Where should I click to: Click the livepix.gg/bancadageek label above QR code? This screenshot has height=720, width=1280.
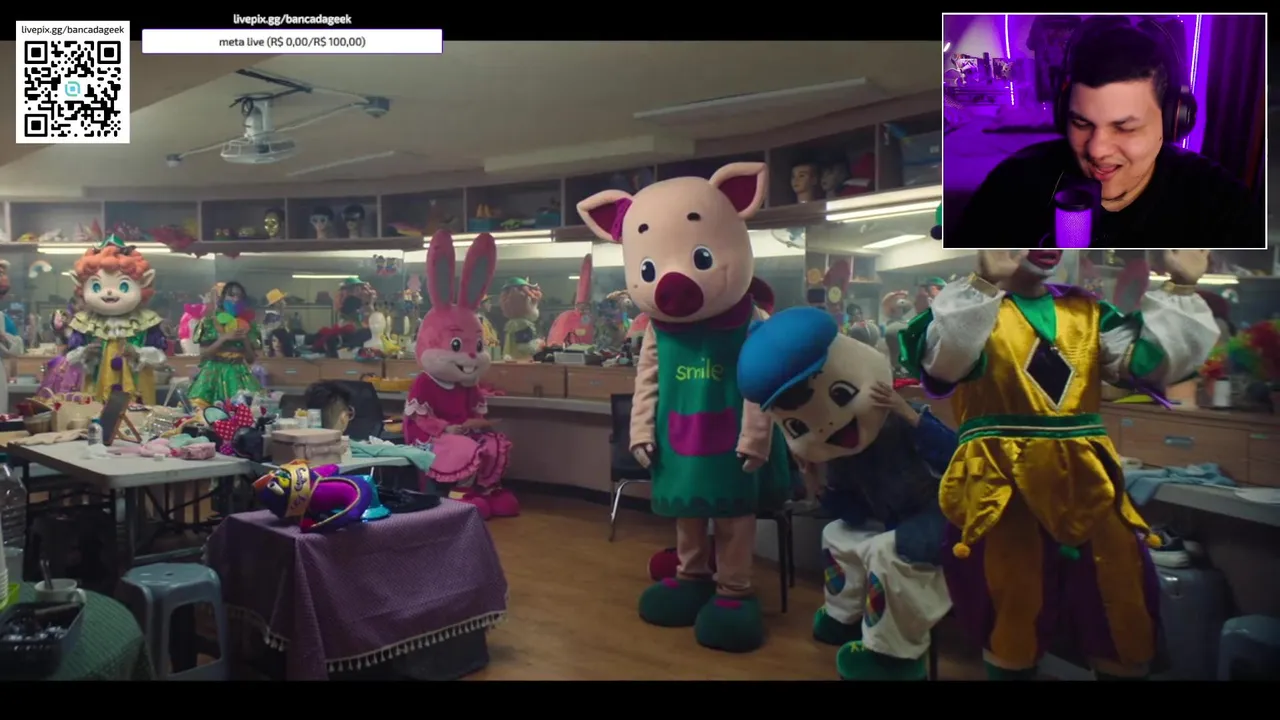72,30
